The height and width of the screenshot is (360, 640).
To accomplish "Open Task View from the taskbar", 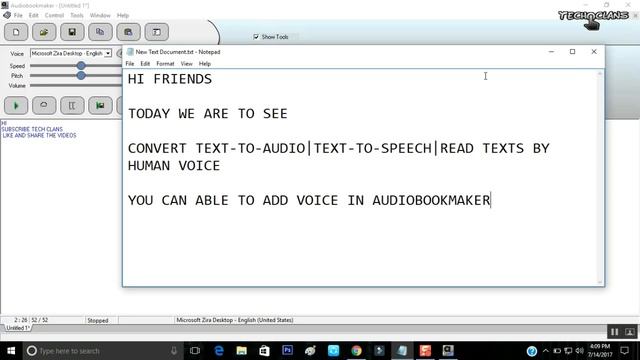I will tap(195, 351).
